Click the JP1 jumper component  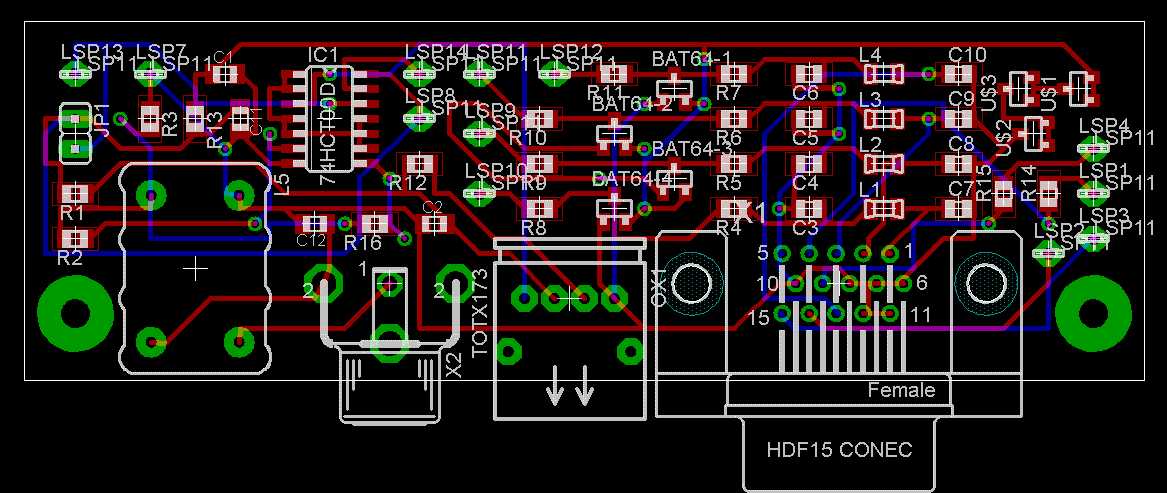tap(74, 133)
